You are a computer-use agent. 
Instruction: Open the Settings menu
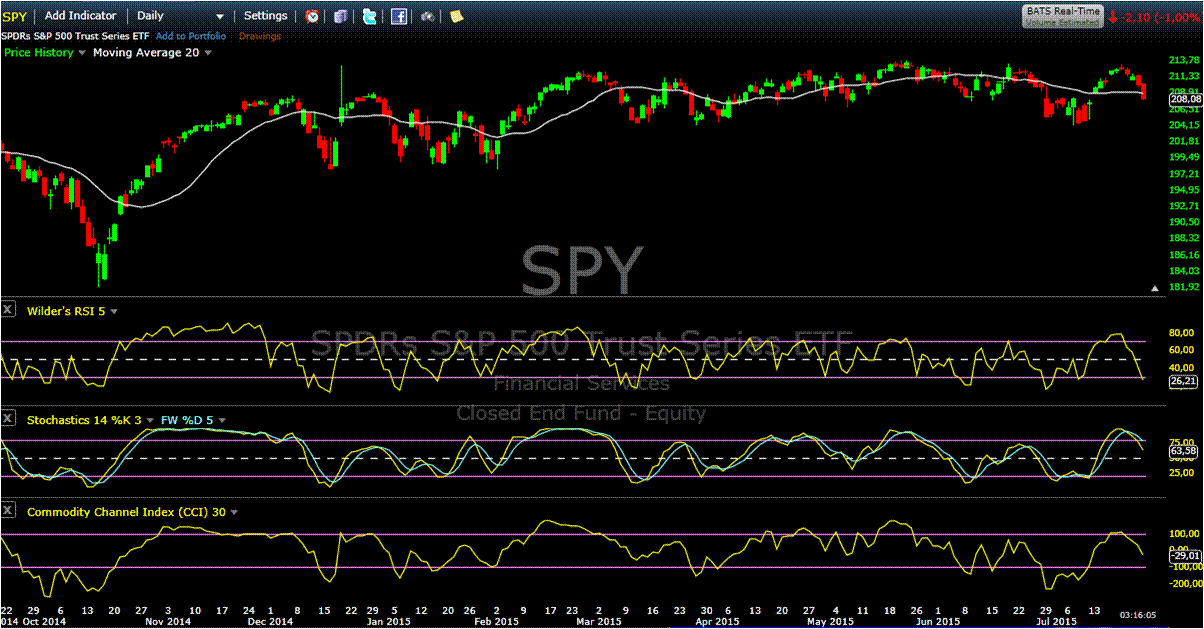(266, 16)
